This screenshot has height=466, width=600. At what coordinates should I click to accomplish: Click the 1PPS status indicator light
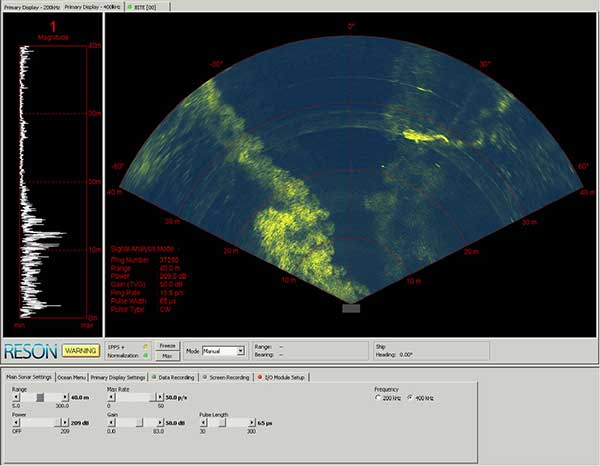[x=147, y=347]
